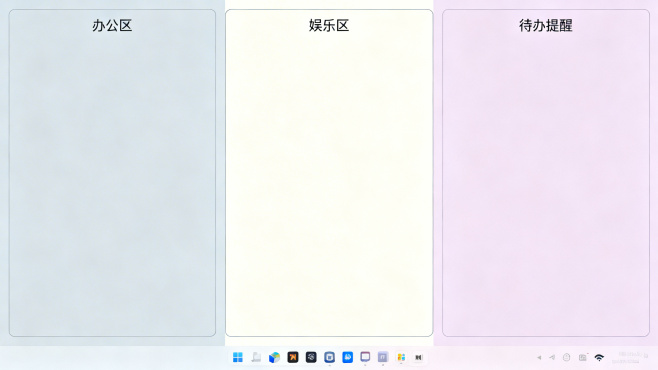Open the colorful four-tile app icon
Screen dimensions: 658x370
(401, 357)
